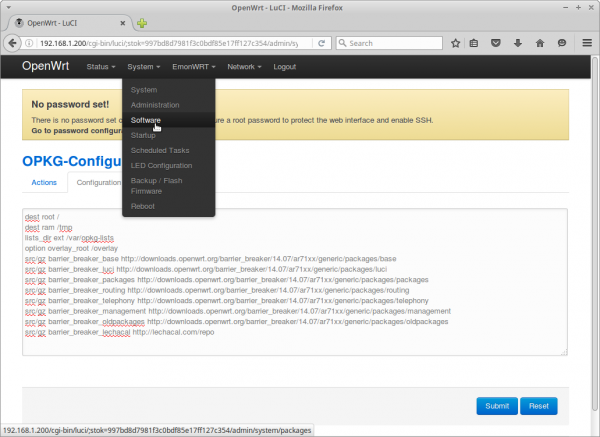Image resolution: width=600 pixels, height=437 pixels.
Task: Click the 'barrier_breaker_packages' source line
Action: (227, 280)
